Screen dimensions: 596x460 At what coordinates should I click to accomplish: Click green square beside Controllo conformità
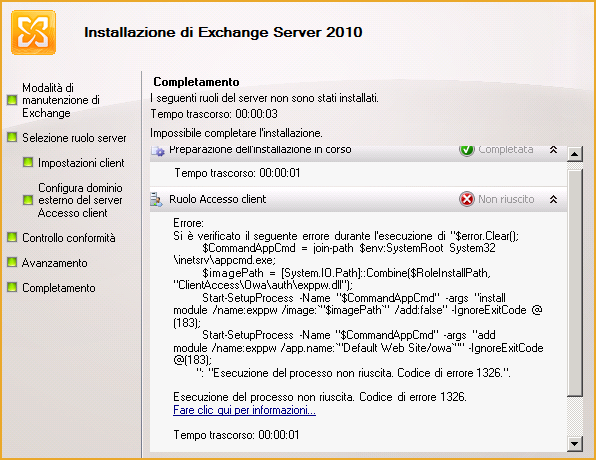(x=12, y=237)
